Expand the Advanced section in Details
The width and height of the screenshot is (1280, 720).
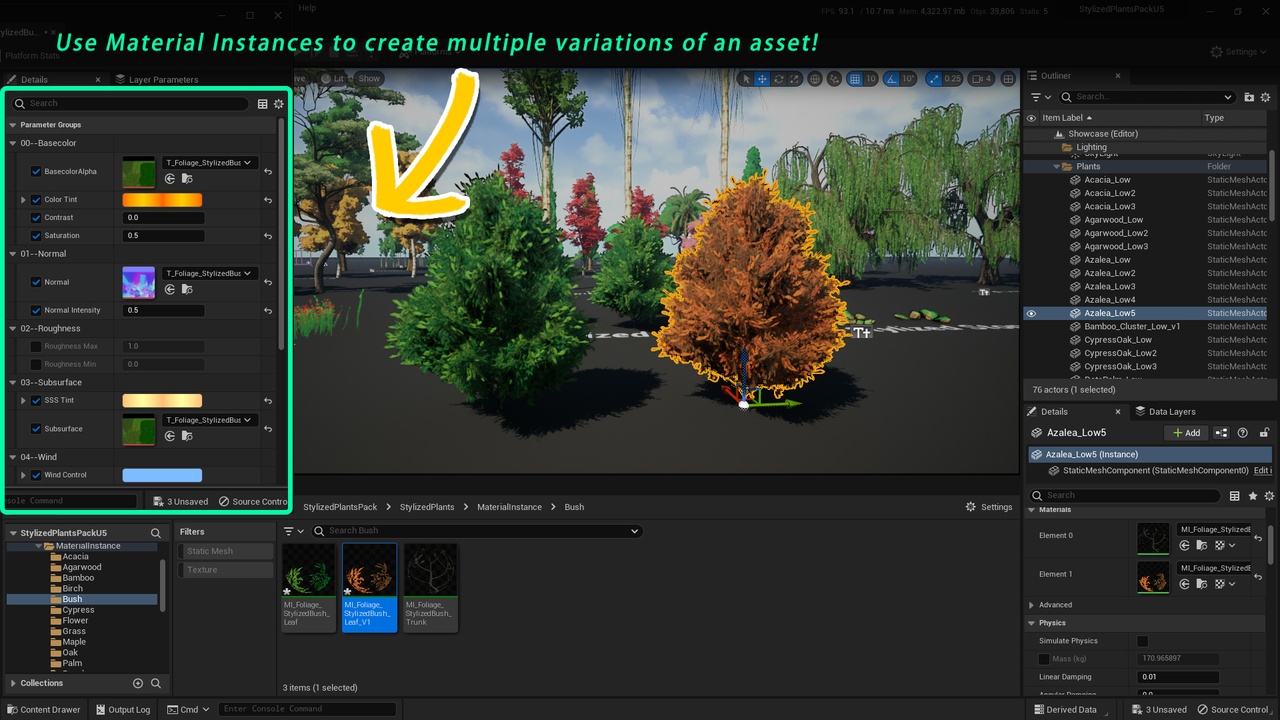coord(1031,605)
